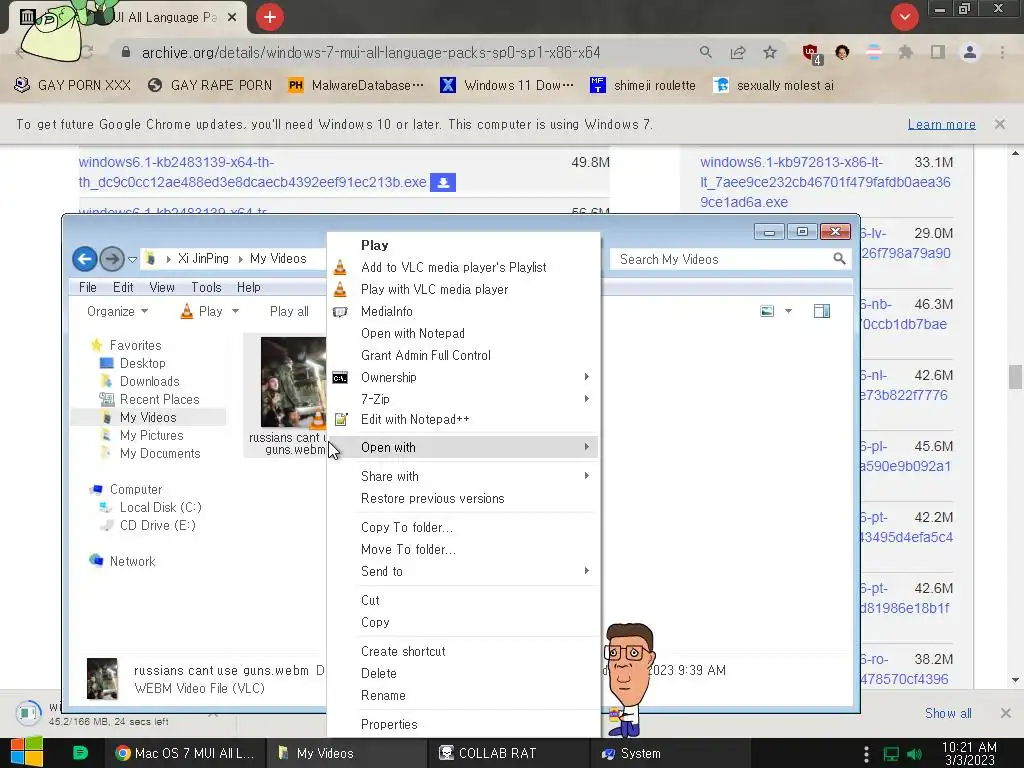
Task: Open MalwareDatabase bookmark
Action: point(356,86)
